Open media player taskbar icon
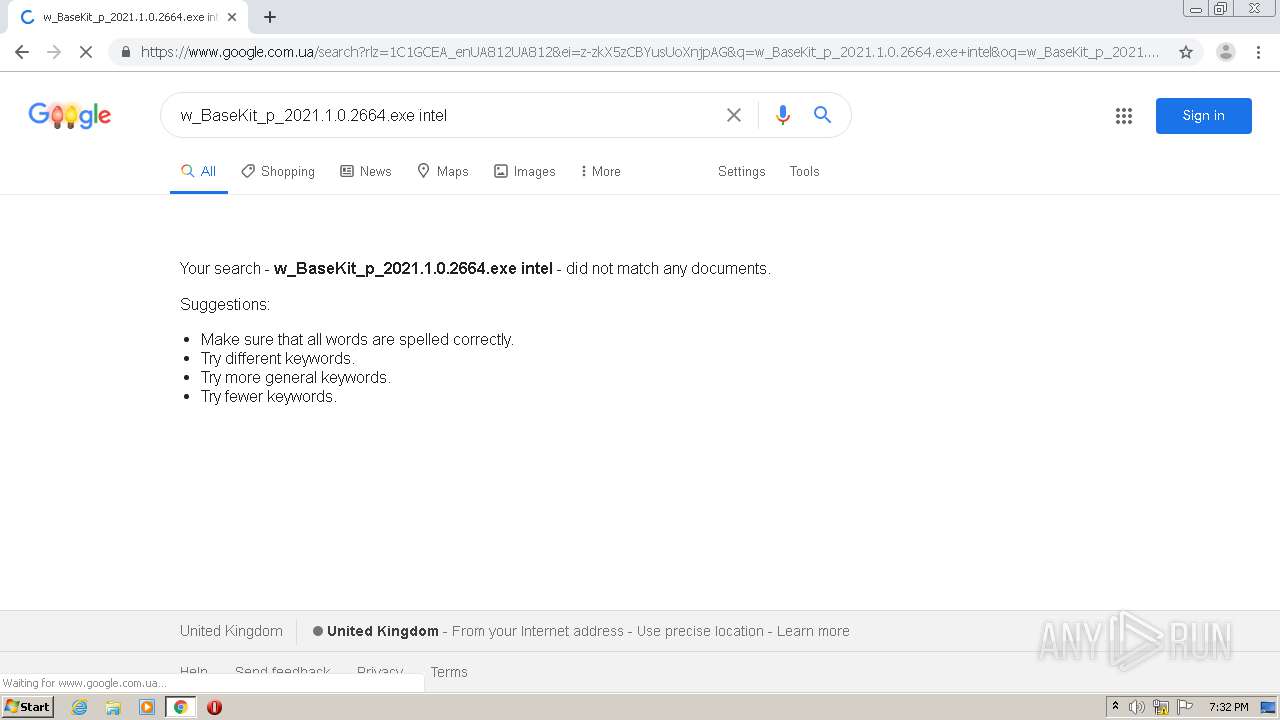 click(147, 707)
